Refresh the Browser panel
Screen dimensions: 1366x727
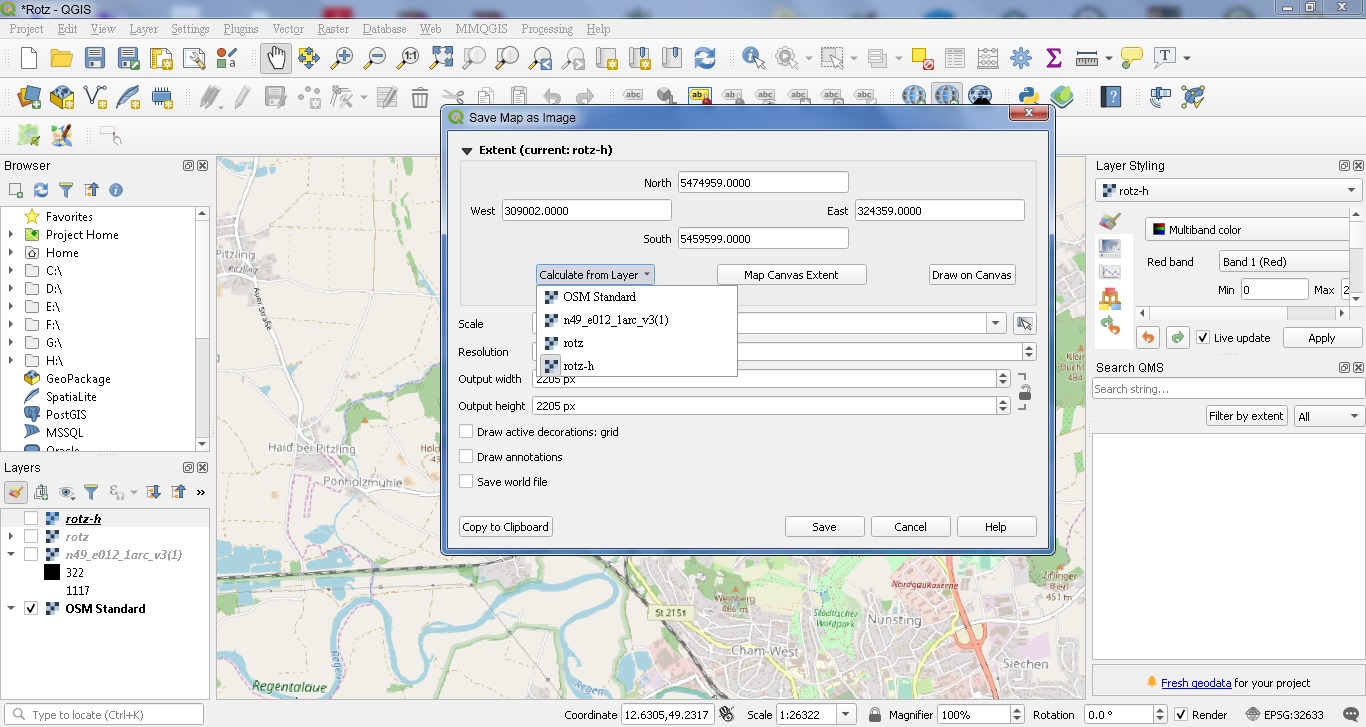tap(41, 190)
